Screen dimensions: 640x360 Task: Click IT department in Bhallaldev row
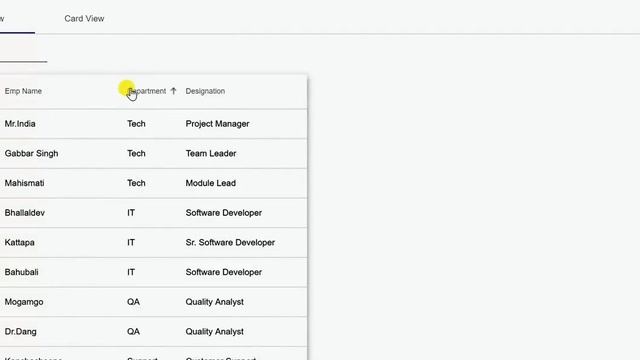131,213
